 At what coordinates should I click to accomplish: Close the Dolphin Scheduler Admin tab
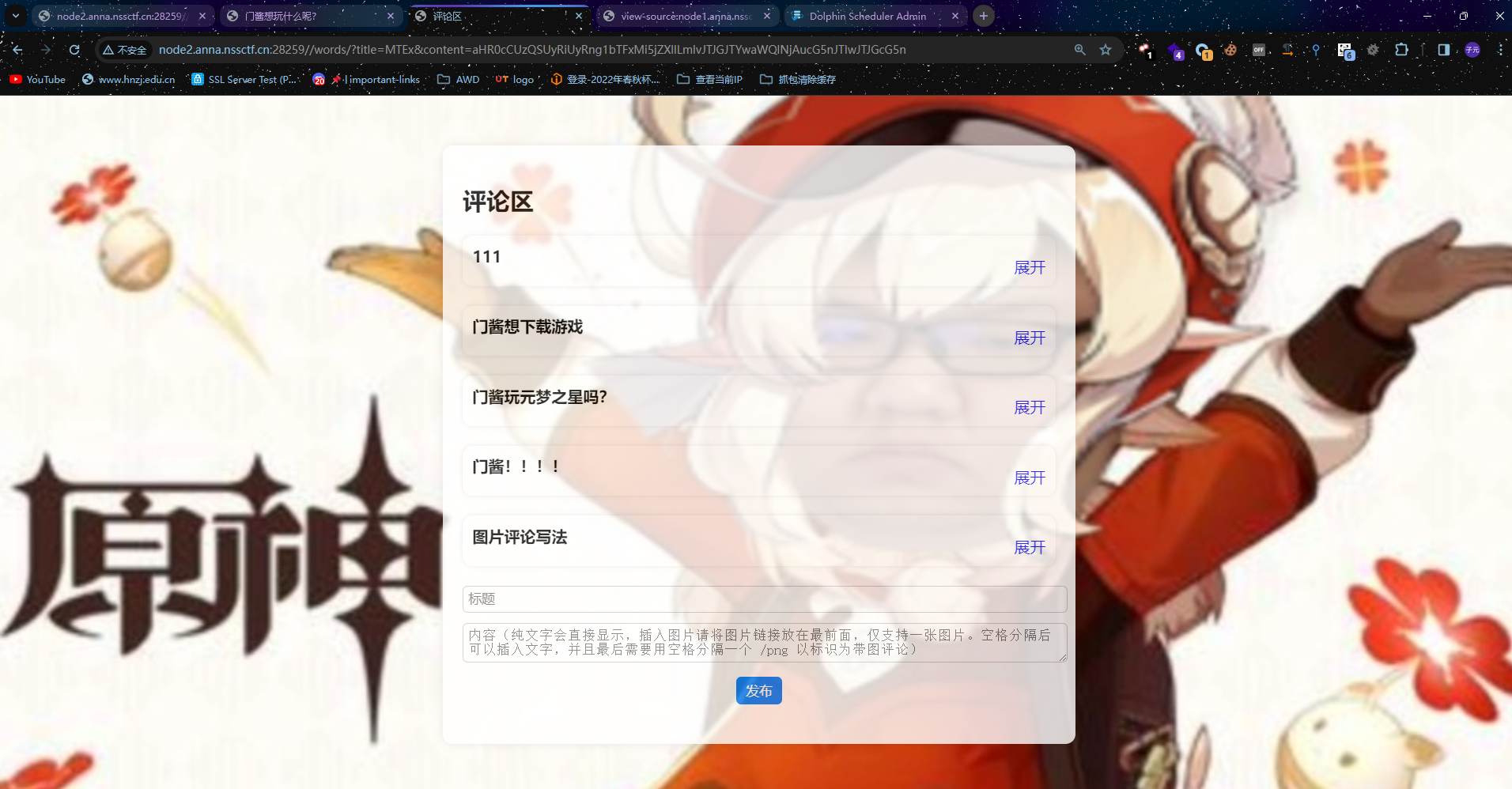click(x=954, y=16)
